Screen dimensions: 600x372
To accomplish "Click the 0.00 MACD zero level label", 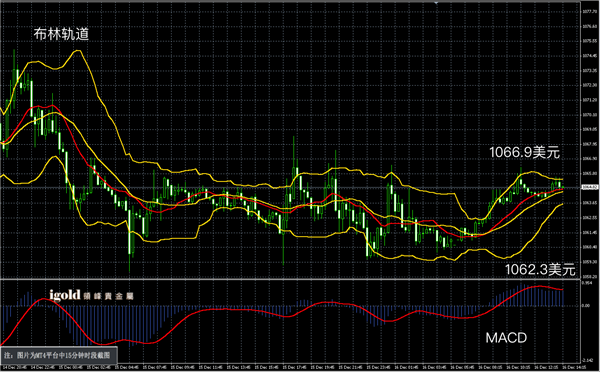I will pyautogui.click(x=586, y=305).
